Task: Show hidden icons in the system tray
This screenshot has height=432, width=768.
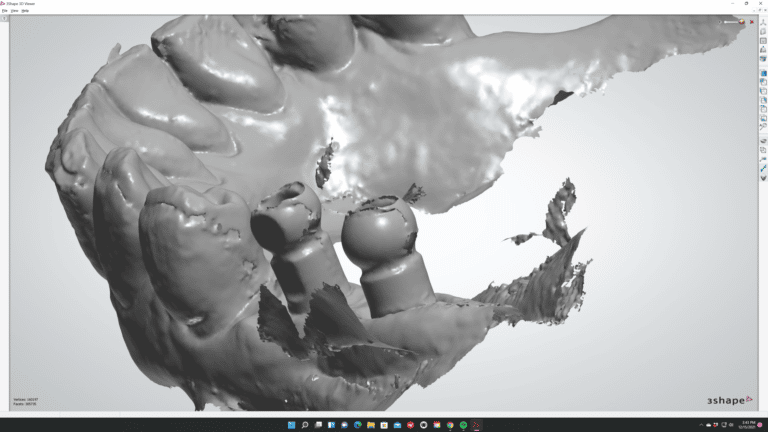Action: [701, 425]
